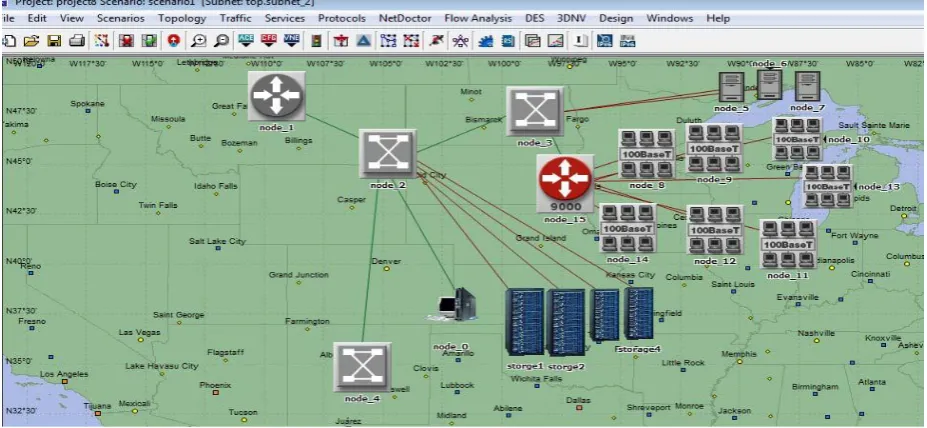Viewport: 927px width, 428px height.
Task: Select the node_2 switch icon
Action: (388, 154)
